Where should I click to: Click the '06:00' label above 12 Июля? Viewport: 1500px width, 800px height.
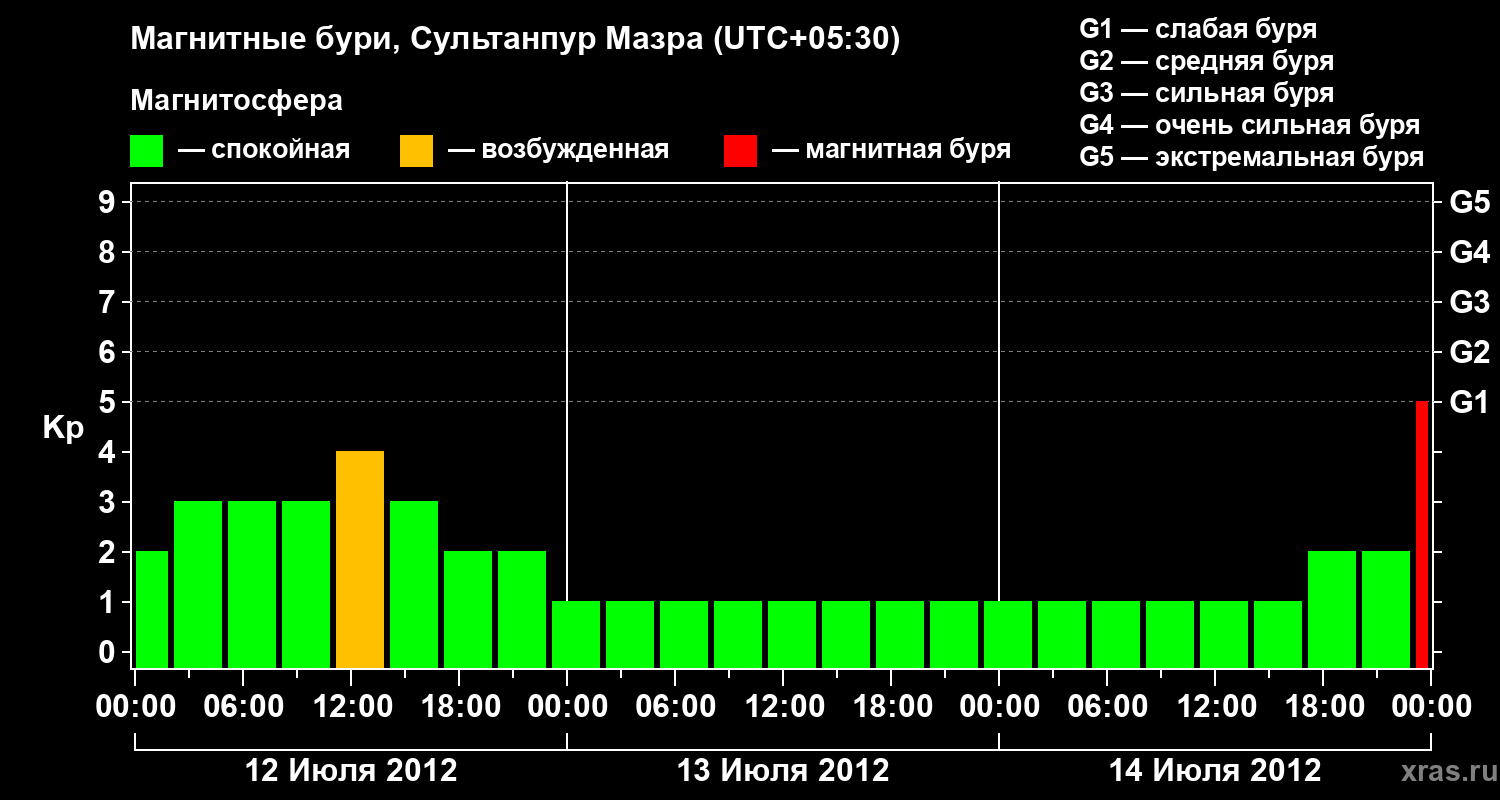click(x=243, y=707)
